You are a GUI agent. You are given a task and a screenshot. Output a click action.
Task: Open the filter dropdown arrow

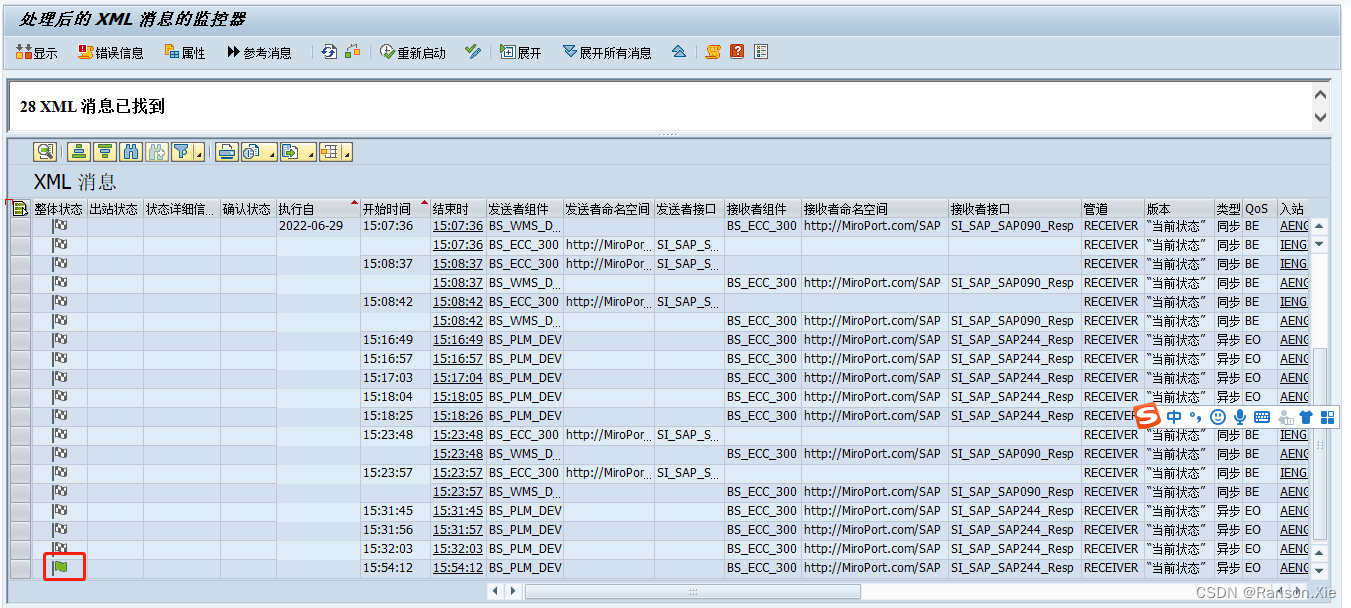197,151
